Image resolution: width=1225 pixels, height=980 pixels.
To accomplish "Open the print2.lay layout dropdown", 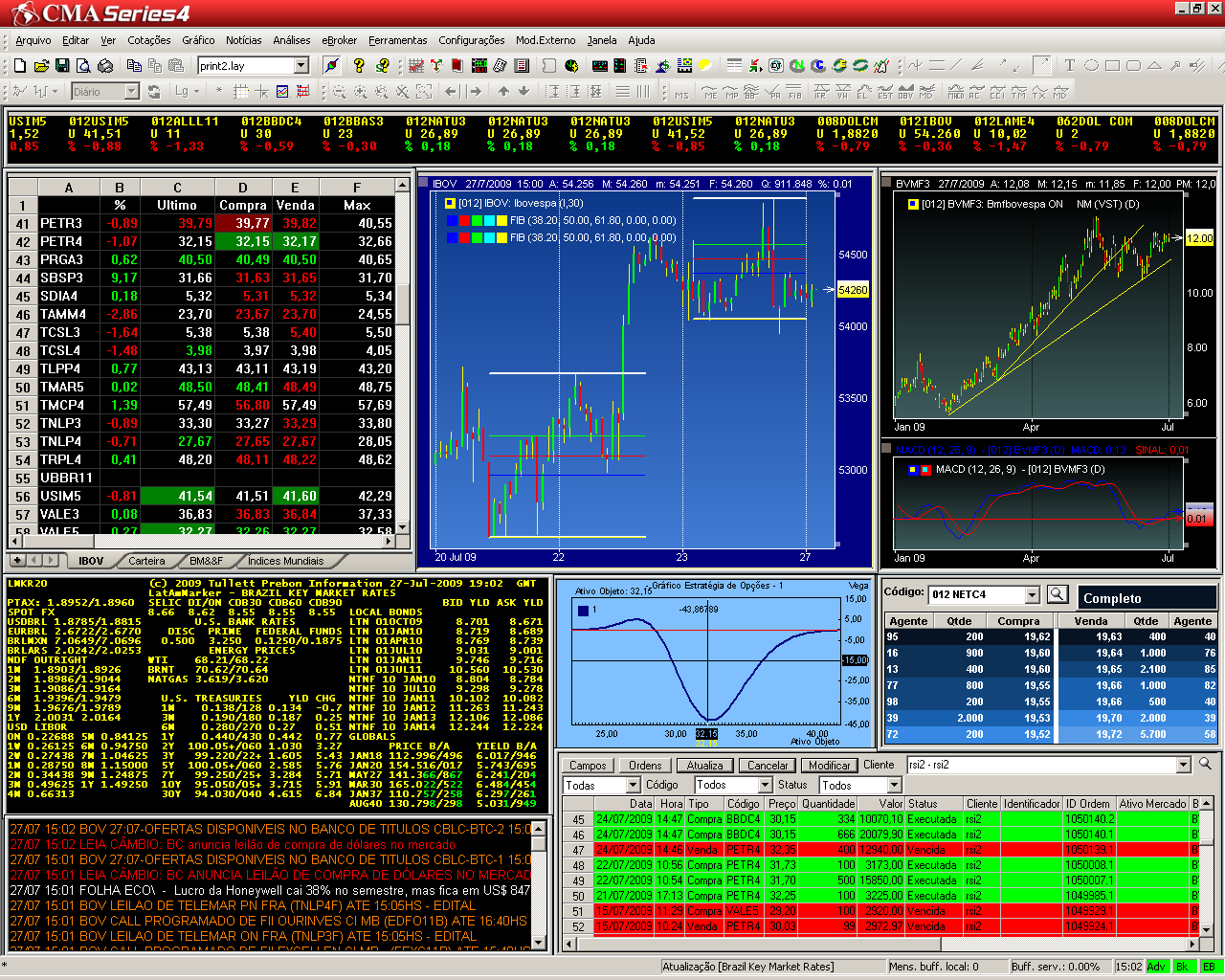I will pos(301,66).
